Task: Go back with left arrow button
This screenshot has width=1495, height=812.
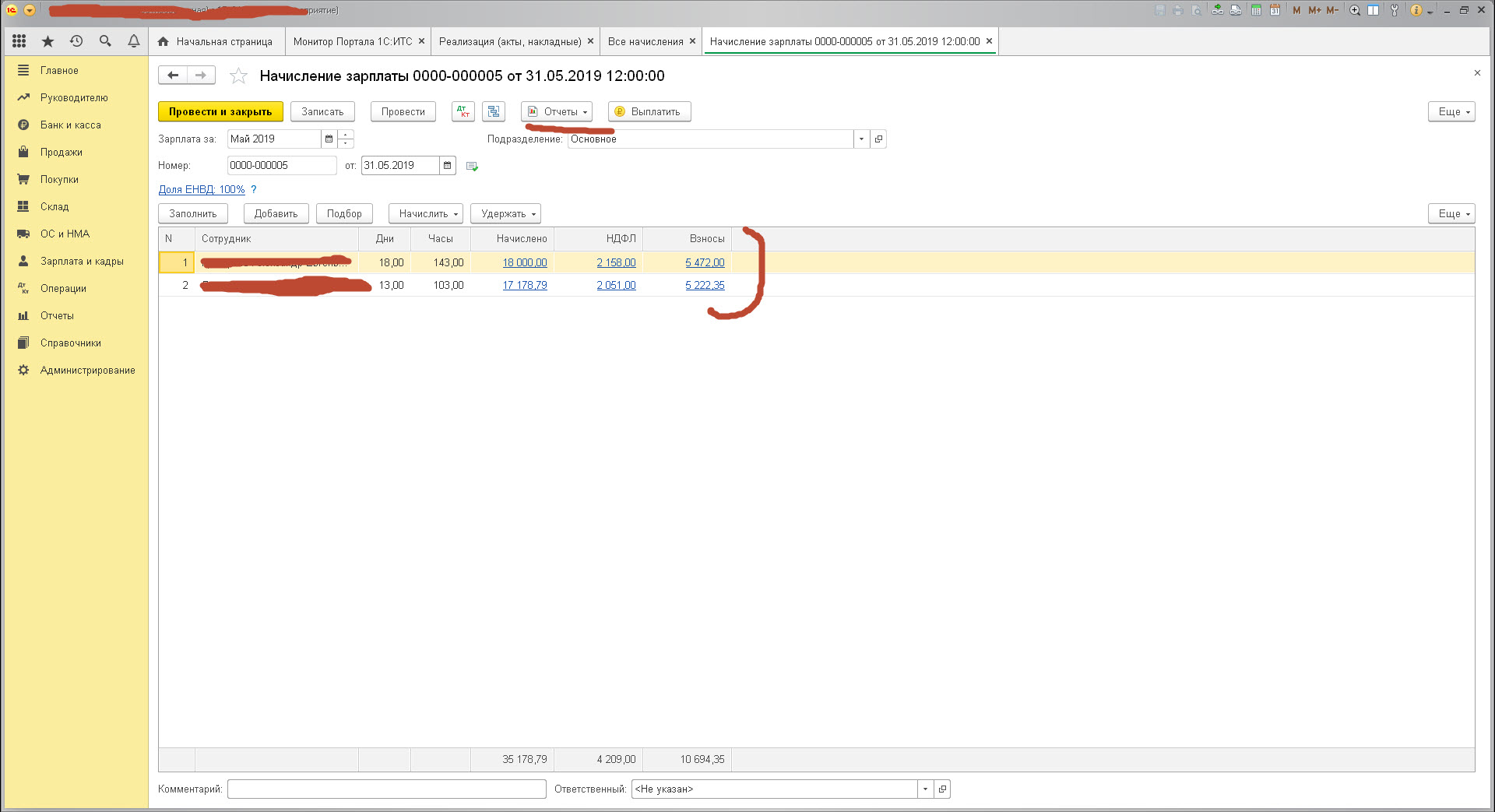Action: [x=173, y=76]
